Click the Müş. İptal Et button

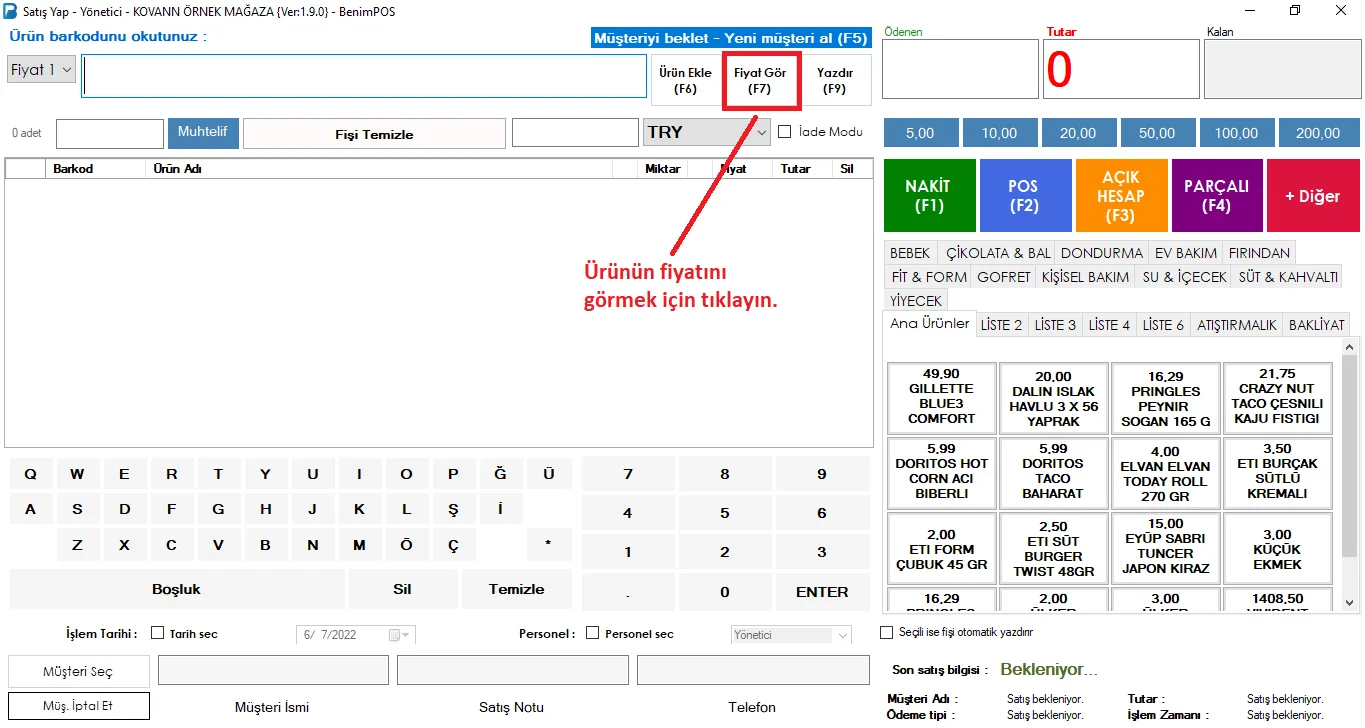79,706
